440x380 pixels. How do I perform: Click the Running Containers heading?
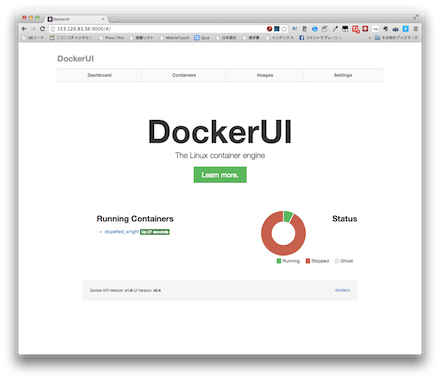pos(135,219)
